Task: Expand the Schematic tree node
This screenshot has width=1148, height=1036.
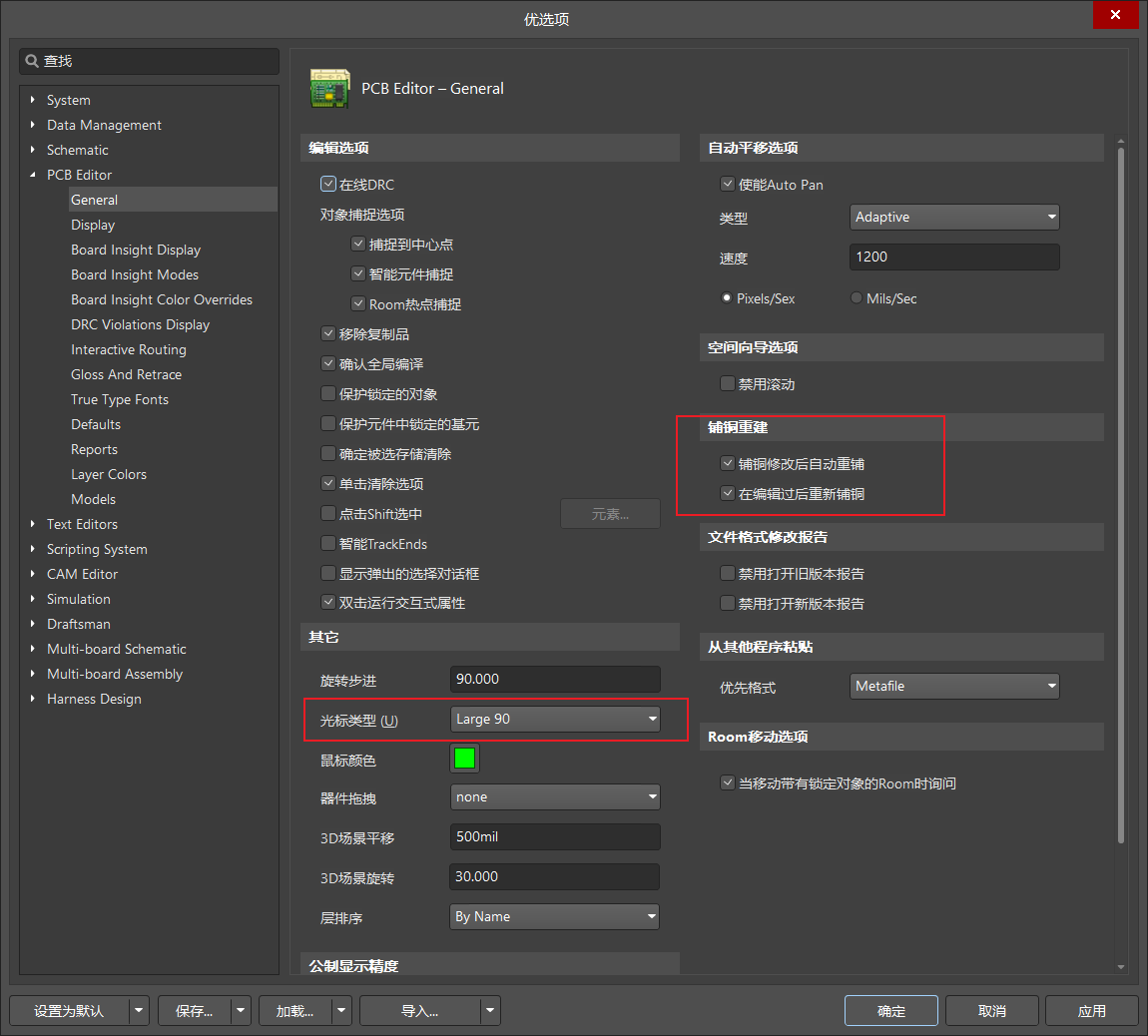Action: (32, 150)
